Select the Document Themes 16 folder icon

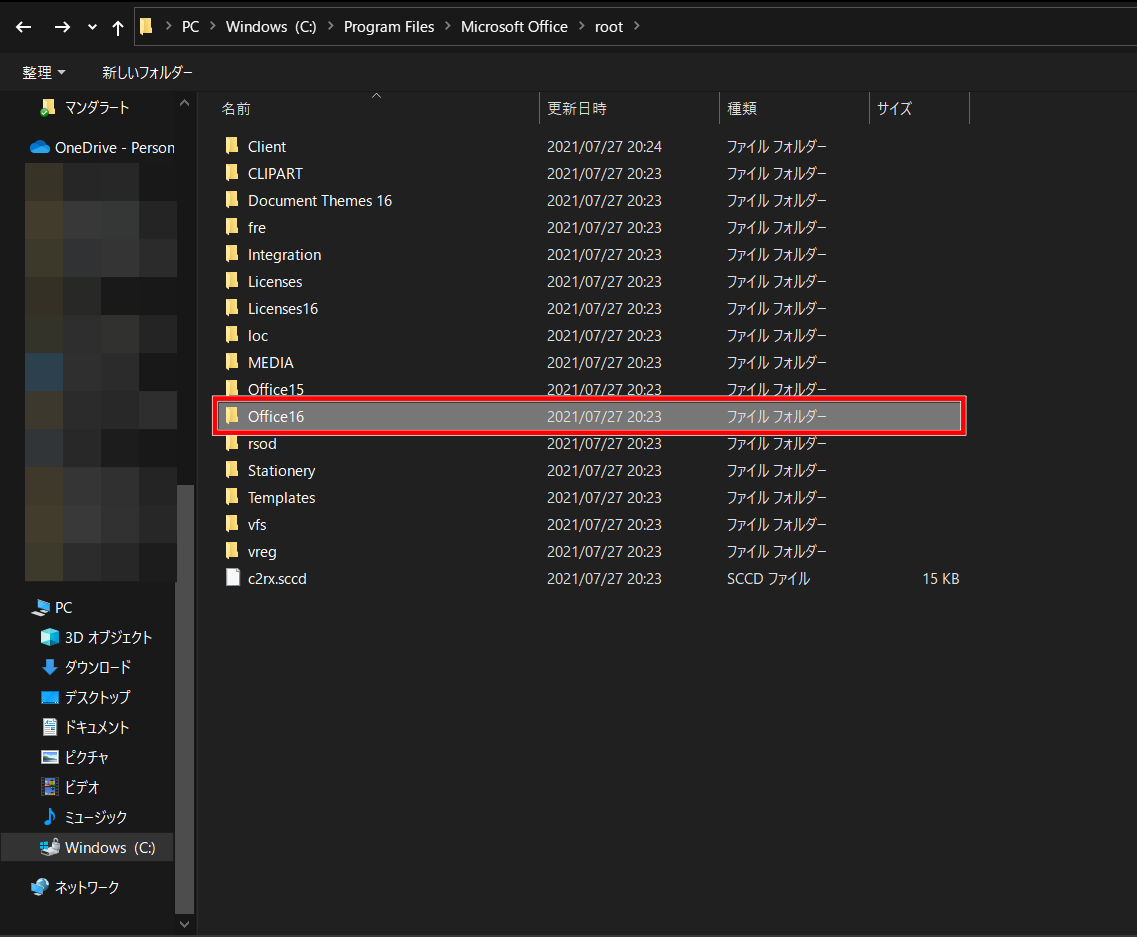pos(232,199)
